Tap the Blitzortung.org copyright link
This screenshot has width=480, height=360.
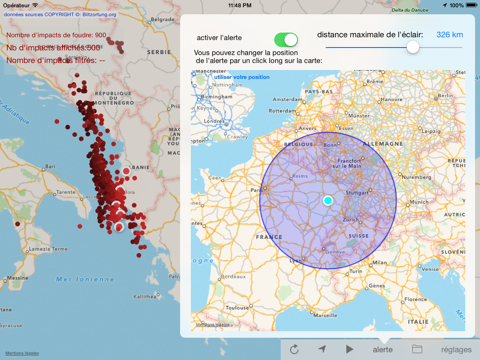pos(60,15)
